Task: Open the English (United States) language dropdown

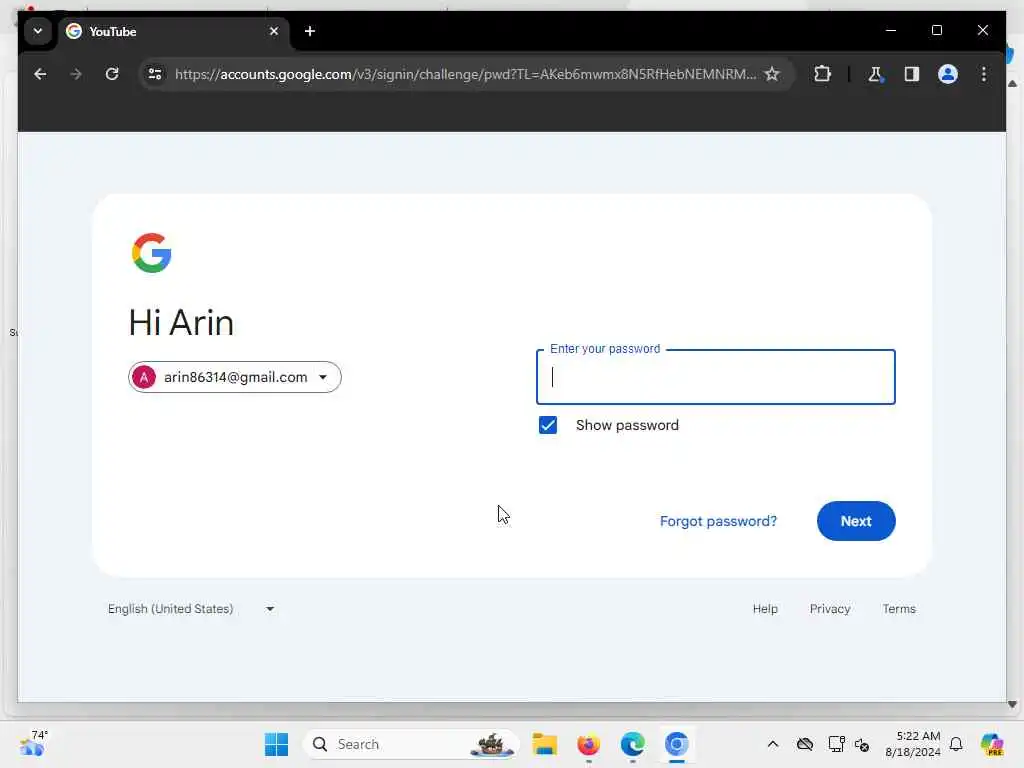Action: point(191,609)
